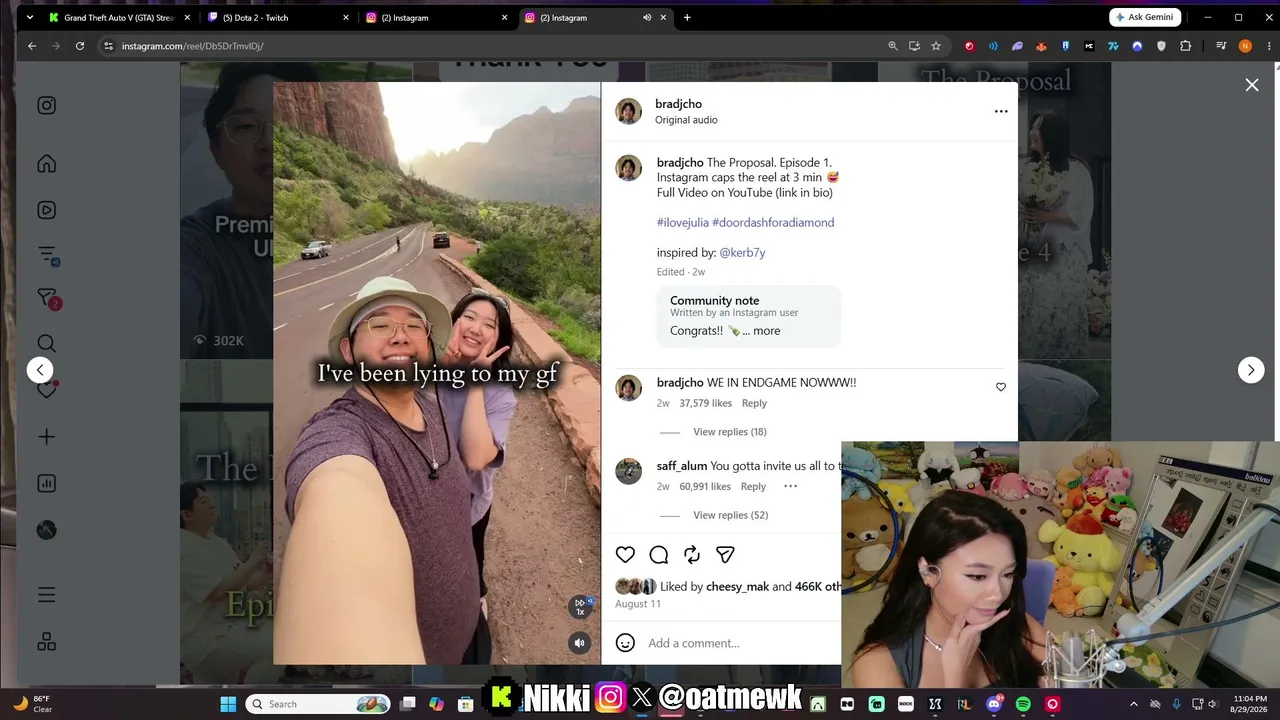Open the #ilovejulia hashtag
Viewport: 1280px width, 720px height.
point(683,223)
